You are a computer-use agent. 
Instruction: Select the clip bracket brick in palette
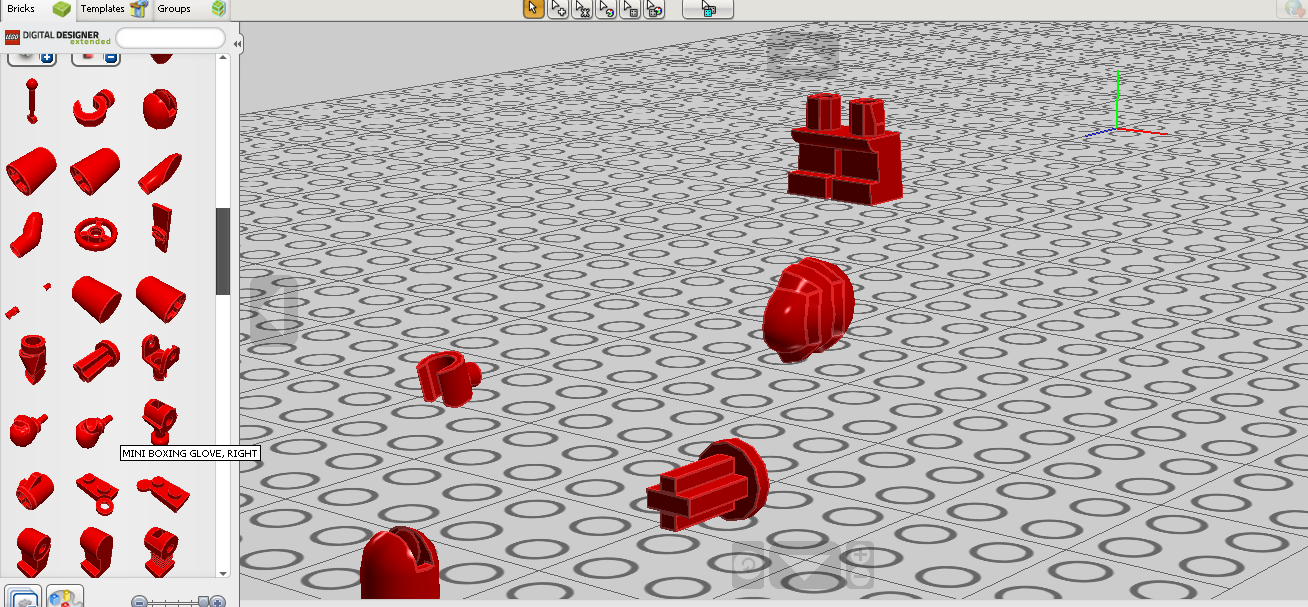[160, 357]
